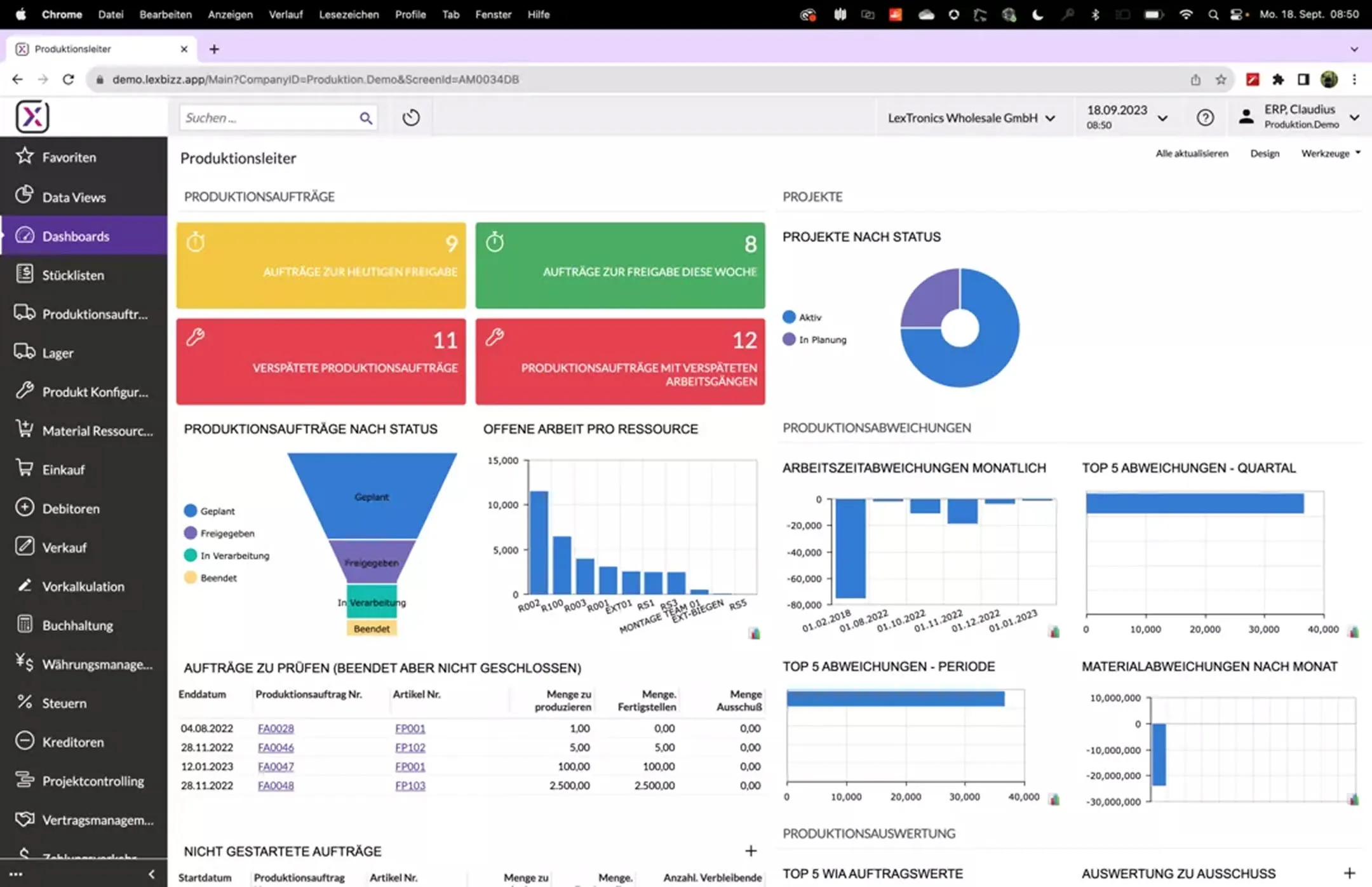Screen dimensions: 1372x887
Task: Open production order FA0046 link
Action: point(276,747)
